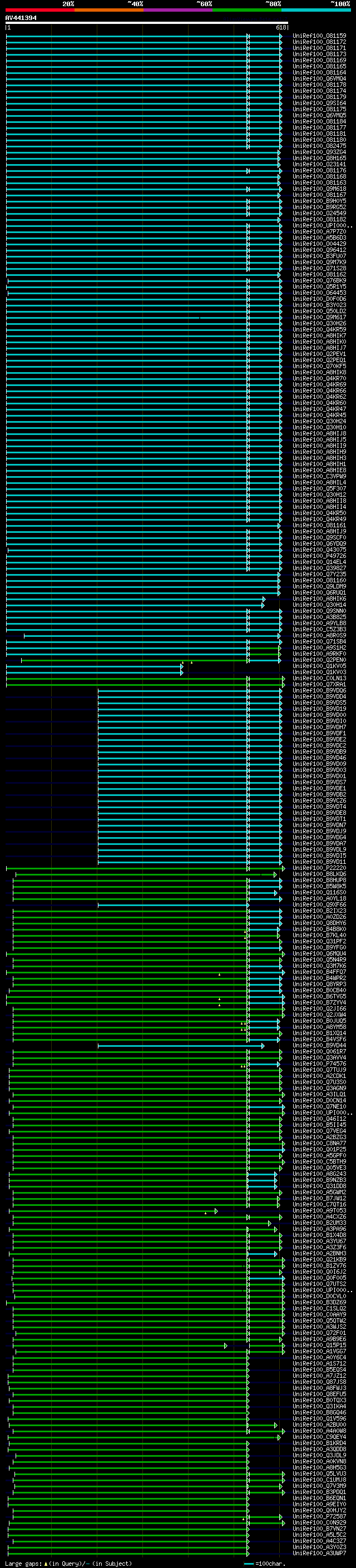
Task: Click hit label UniRef100_Q71S28
Action: 319,269
